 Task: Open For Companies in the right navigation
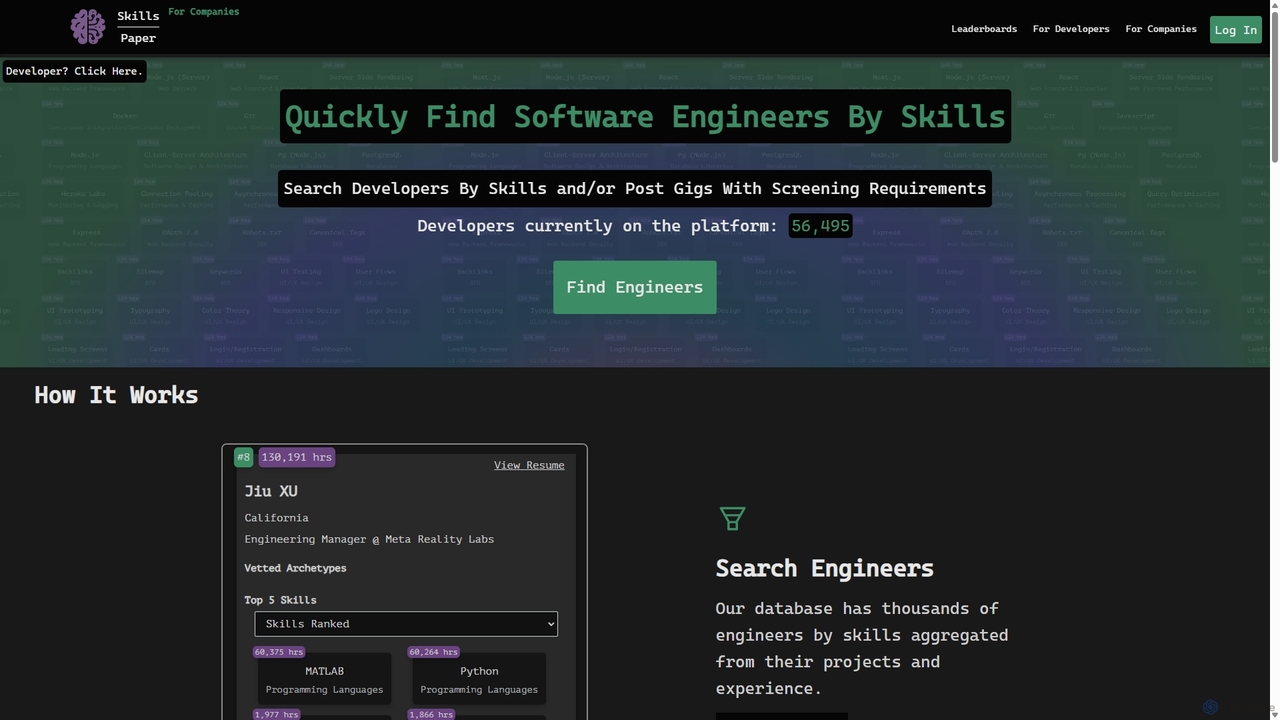pyautogui.click(x=1161, y=29)
